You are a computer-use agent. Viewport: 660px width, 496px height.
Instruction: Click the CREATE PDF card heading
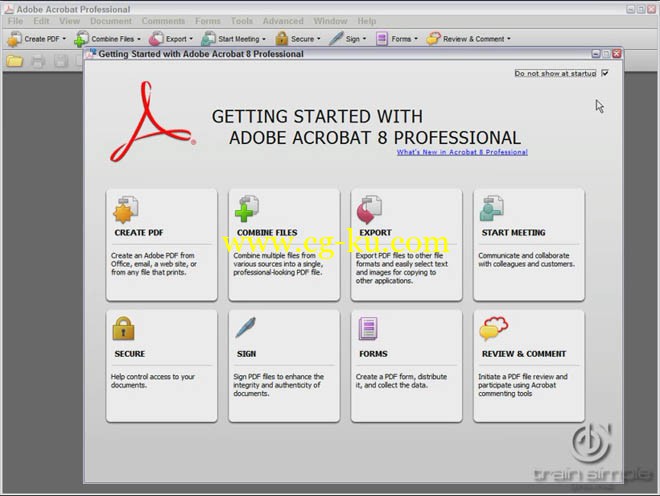(x=139, y=232)
